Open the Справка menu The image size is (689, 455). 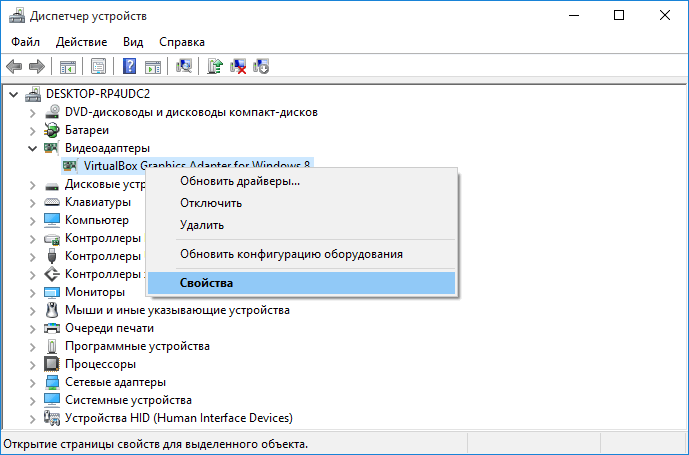click(x=182, y=42)
